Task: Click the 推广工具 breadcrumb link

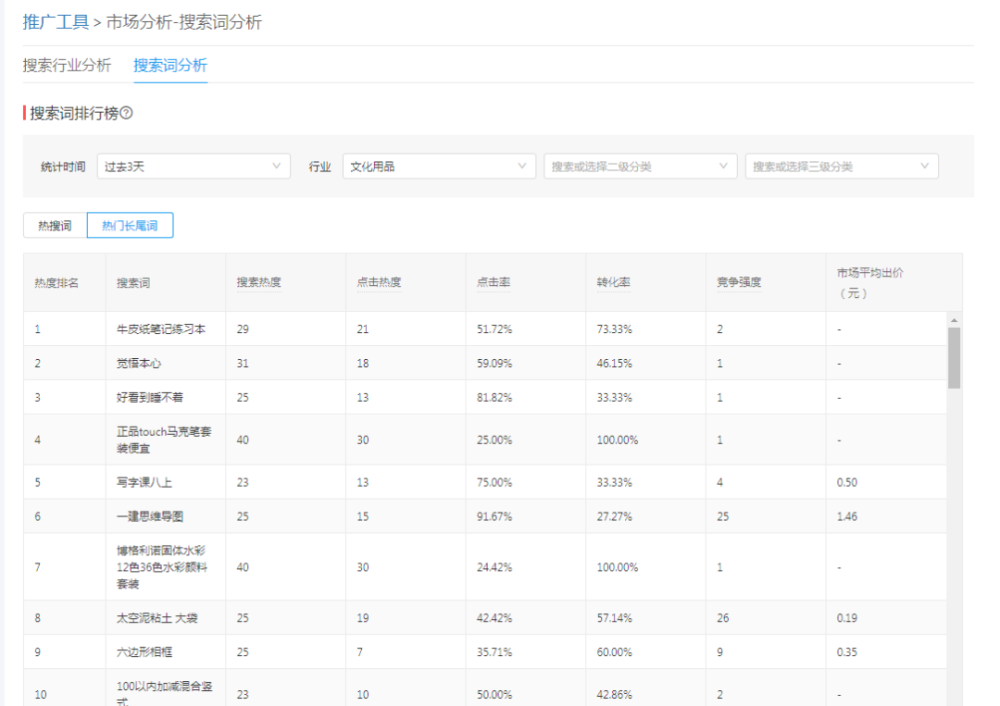Action: point(55,22)
